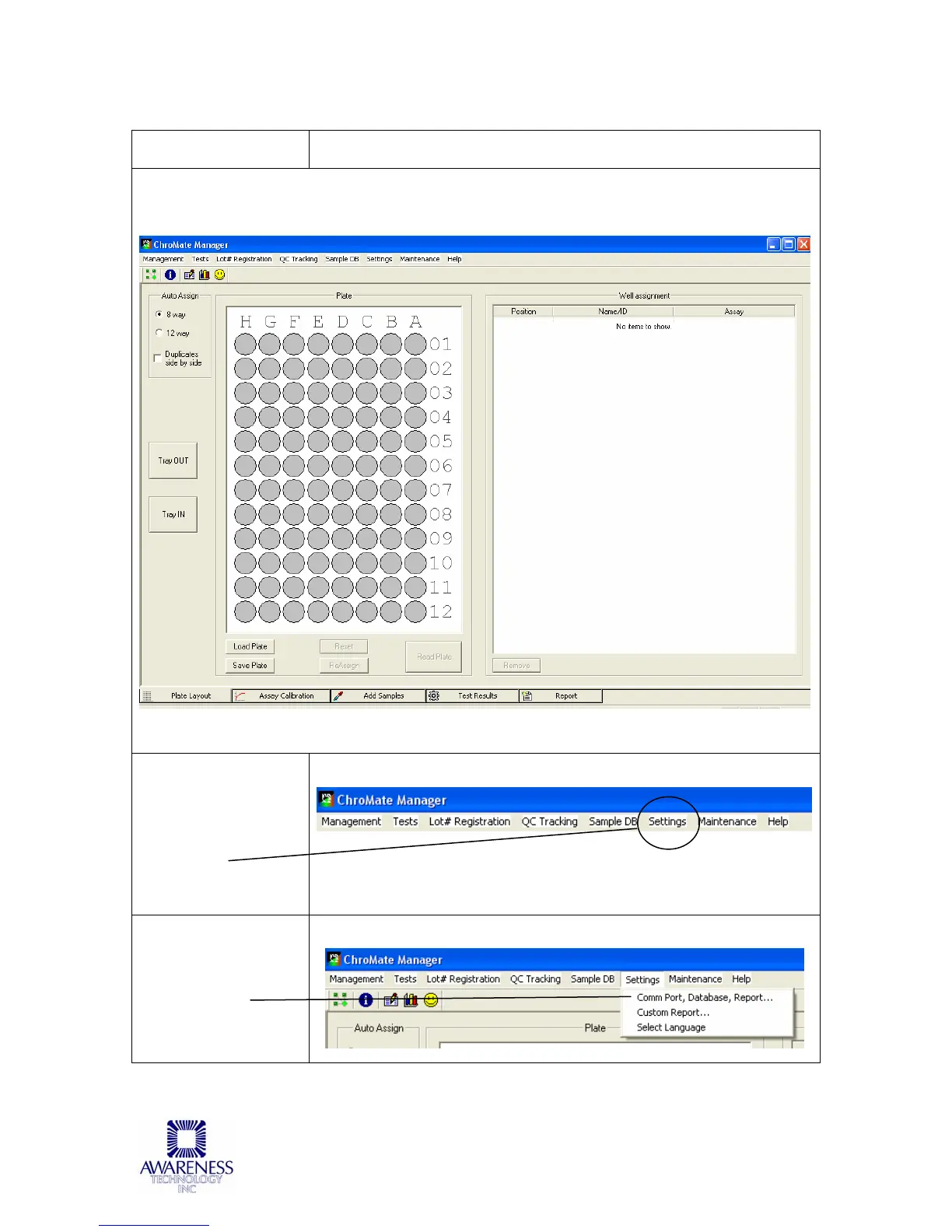Viewport: 952px width, 1232px height.
Task: Enable Duplicates side by side checkbox
Action: coord(158,359)
